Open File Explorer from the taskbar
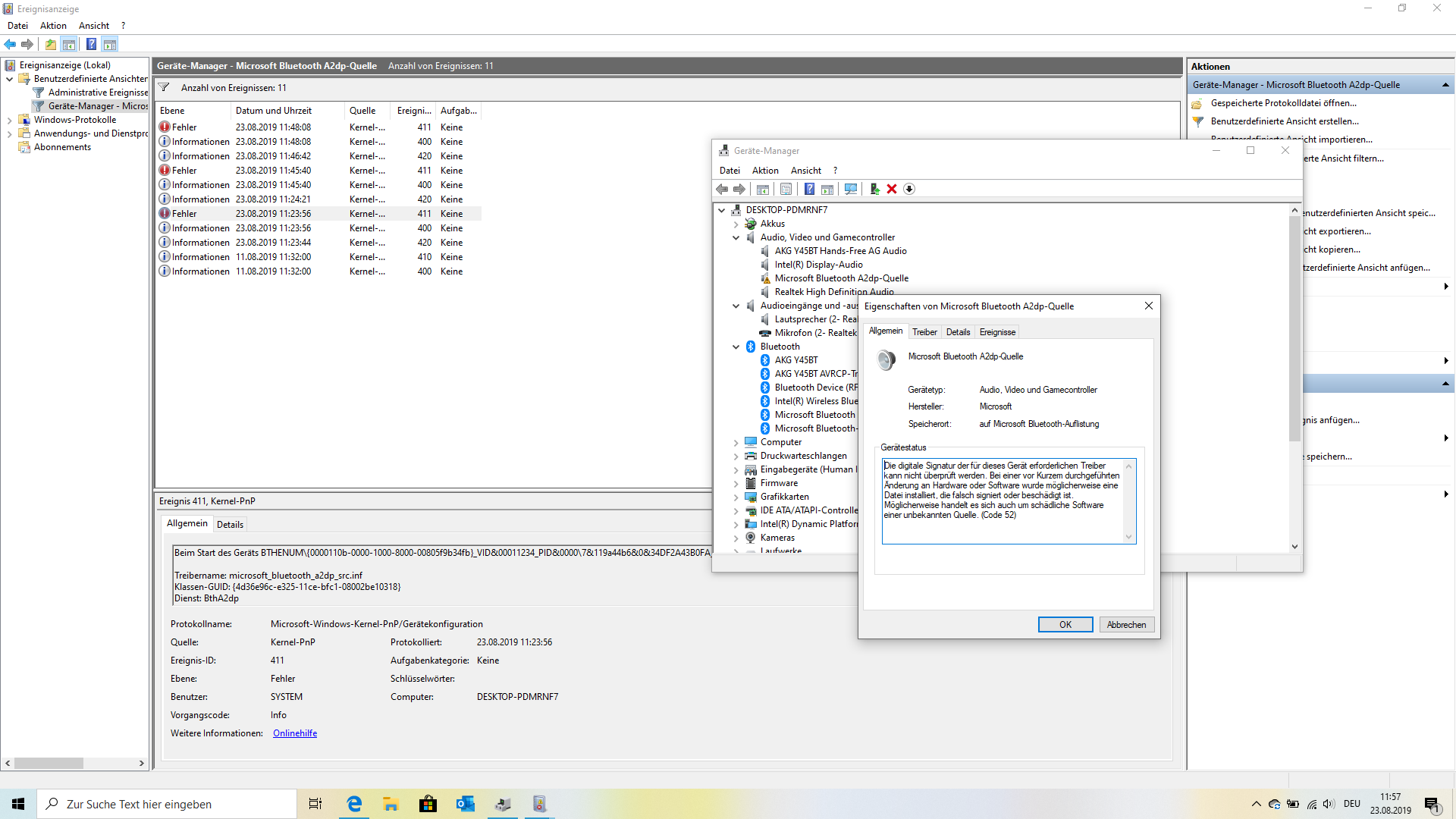The width and height of the screenshot is (1456, 819). (x=391, y=804)
